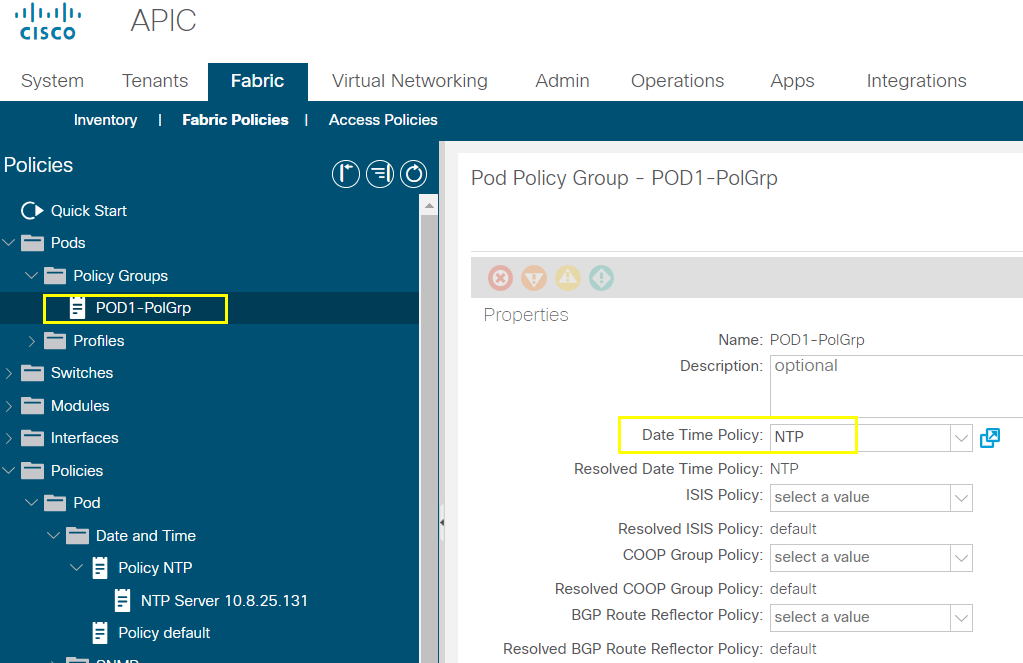Click the yellow minor faults icon
The image size is (1023, 663).
coord(568,278)
